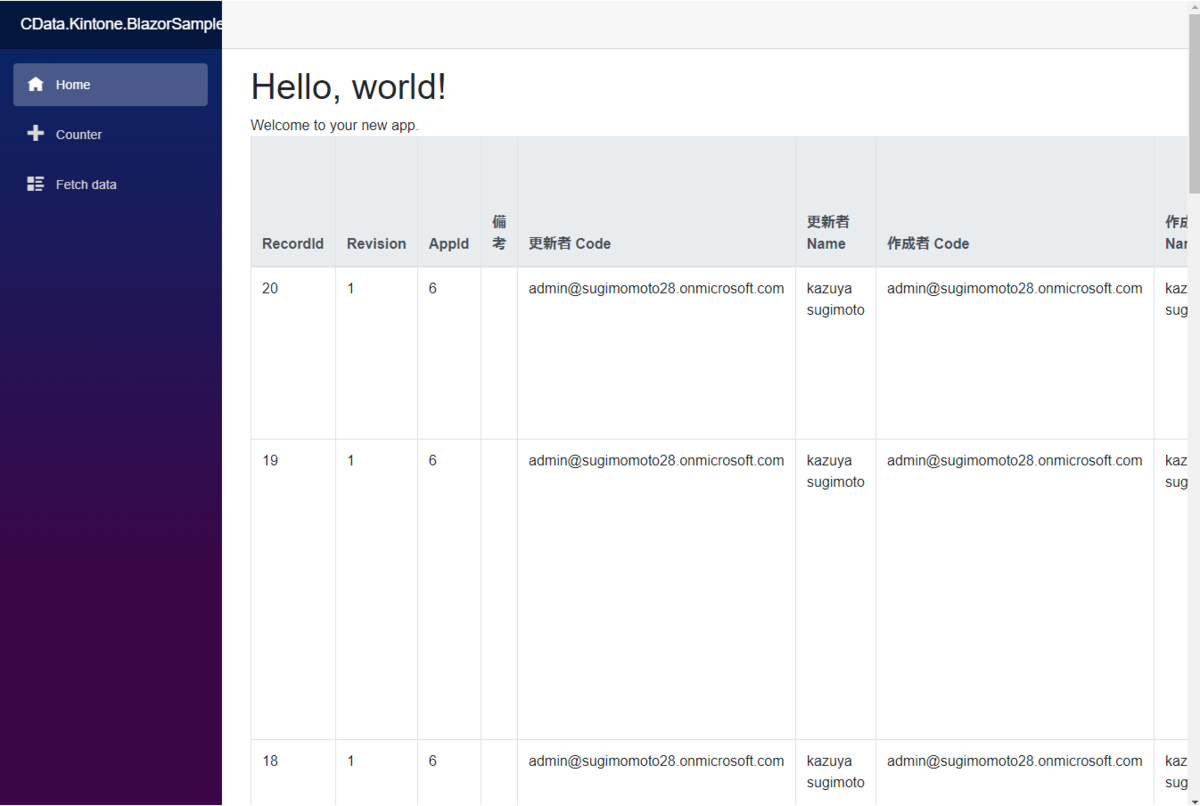Click the Revision column header

click(x=376, y=244)
